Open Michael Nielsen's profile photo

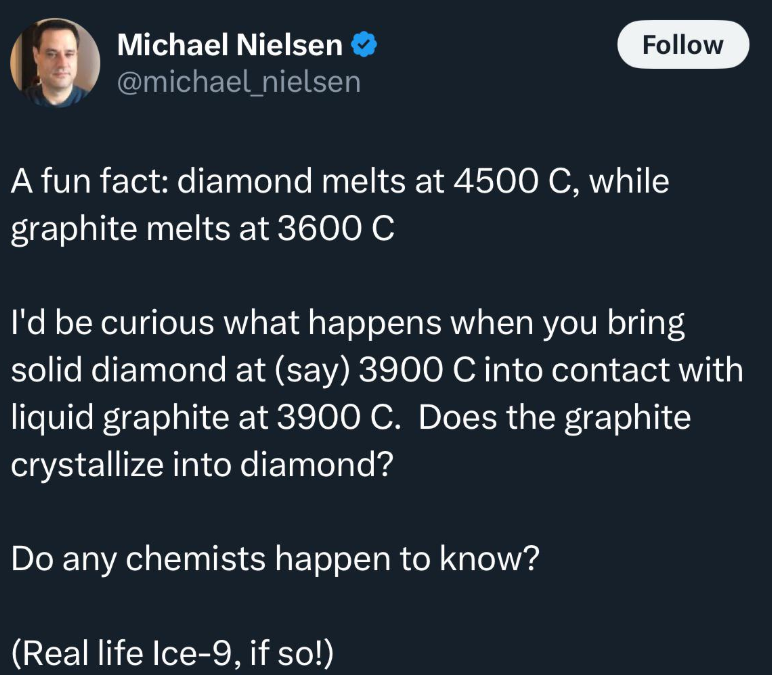(55, 62)
